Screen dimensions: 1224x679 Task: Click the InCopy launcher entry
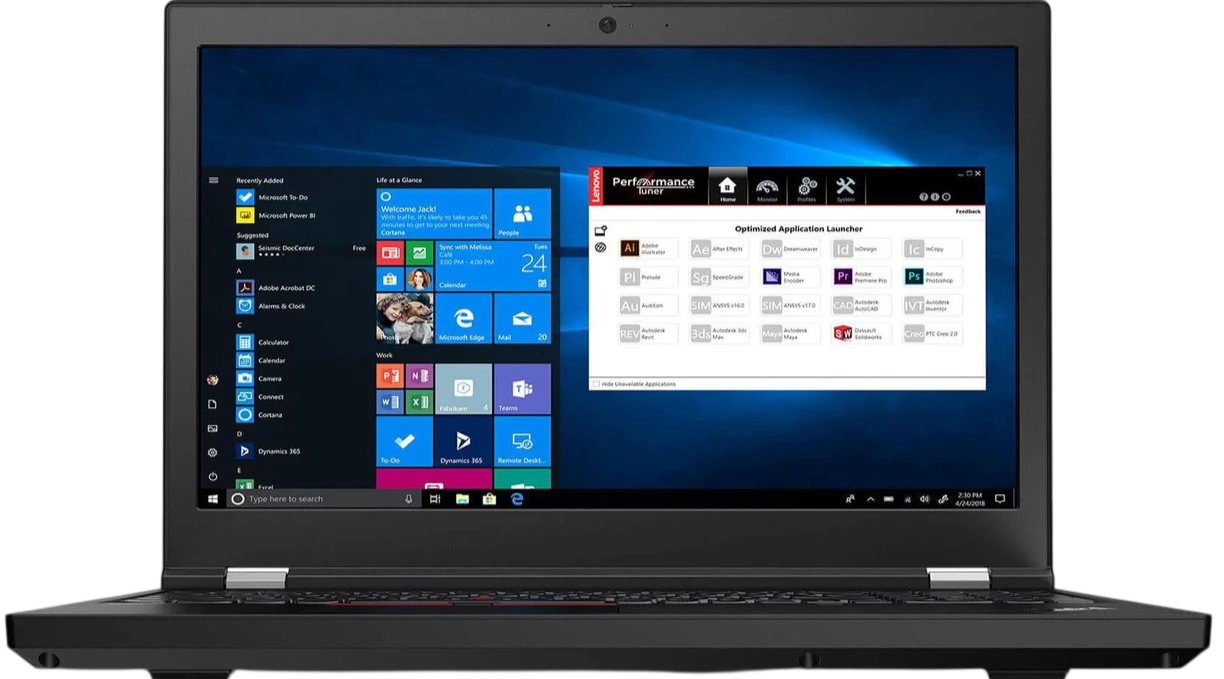click(x=932, y=249)
